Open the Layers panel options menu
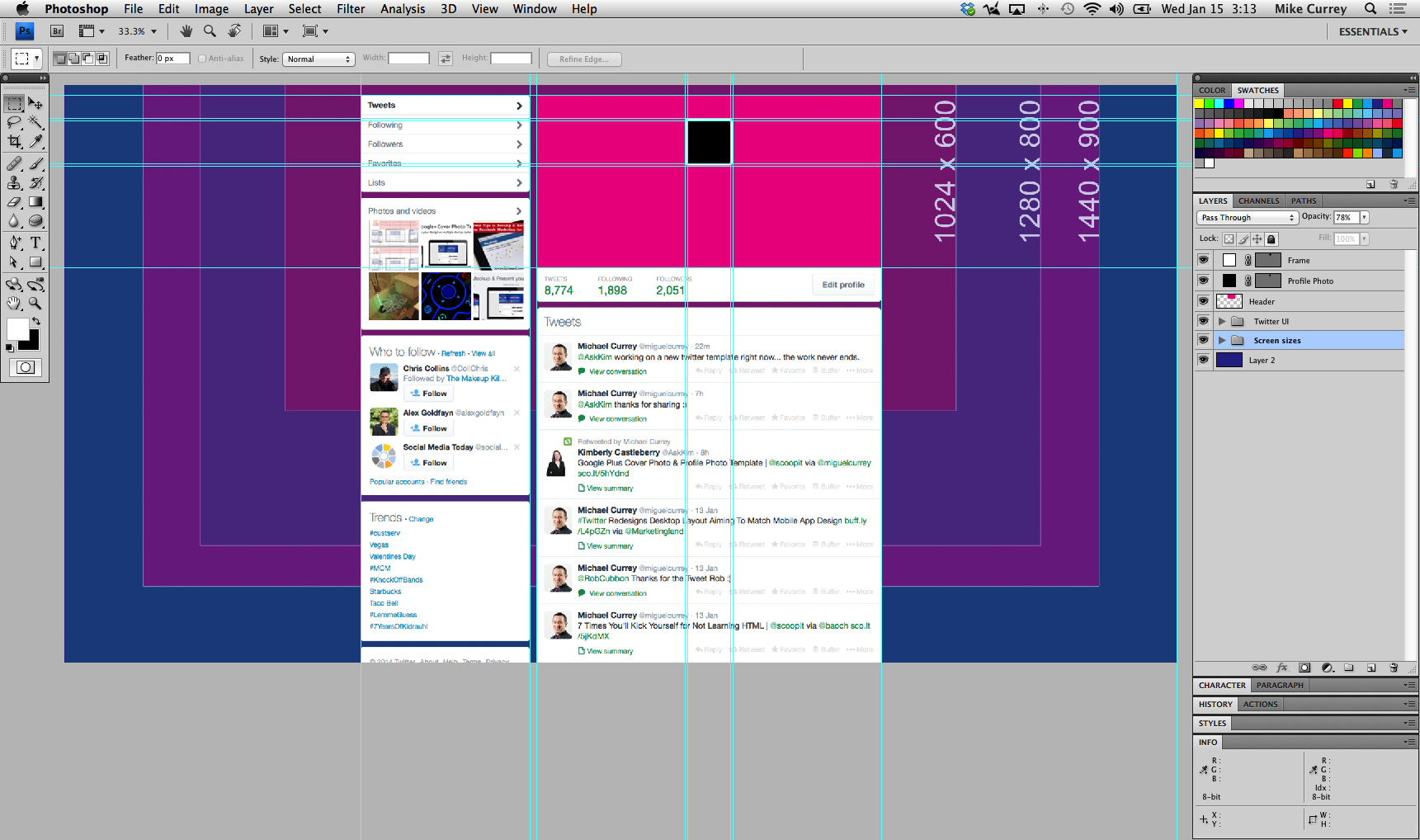Screen dimensions: 1420x840 (1411, 201)
